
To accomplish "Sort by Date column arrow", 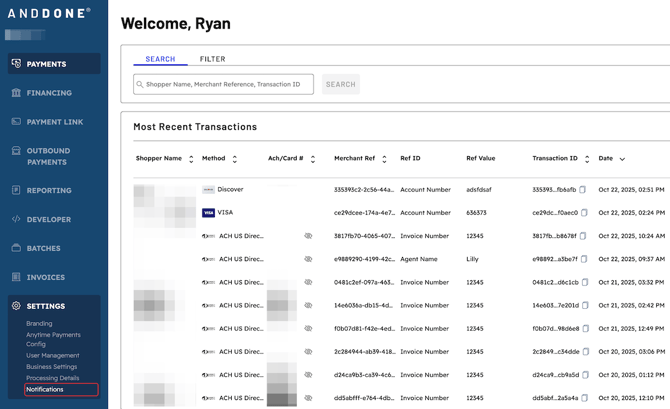I will coord(622,159).
